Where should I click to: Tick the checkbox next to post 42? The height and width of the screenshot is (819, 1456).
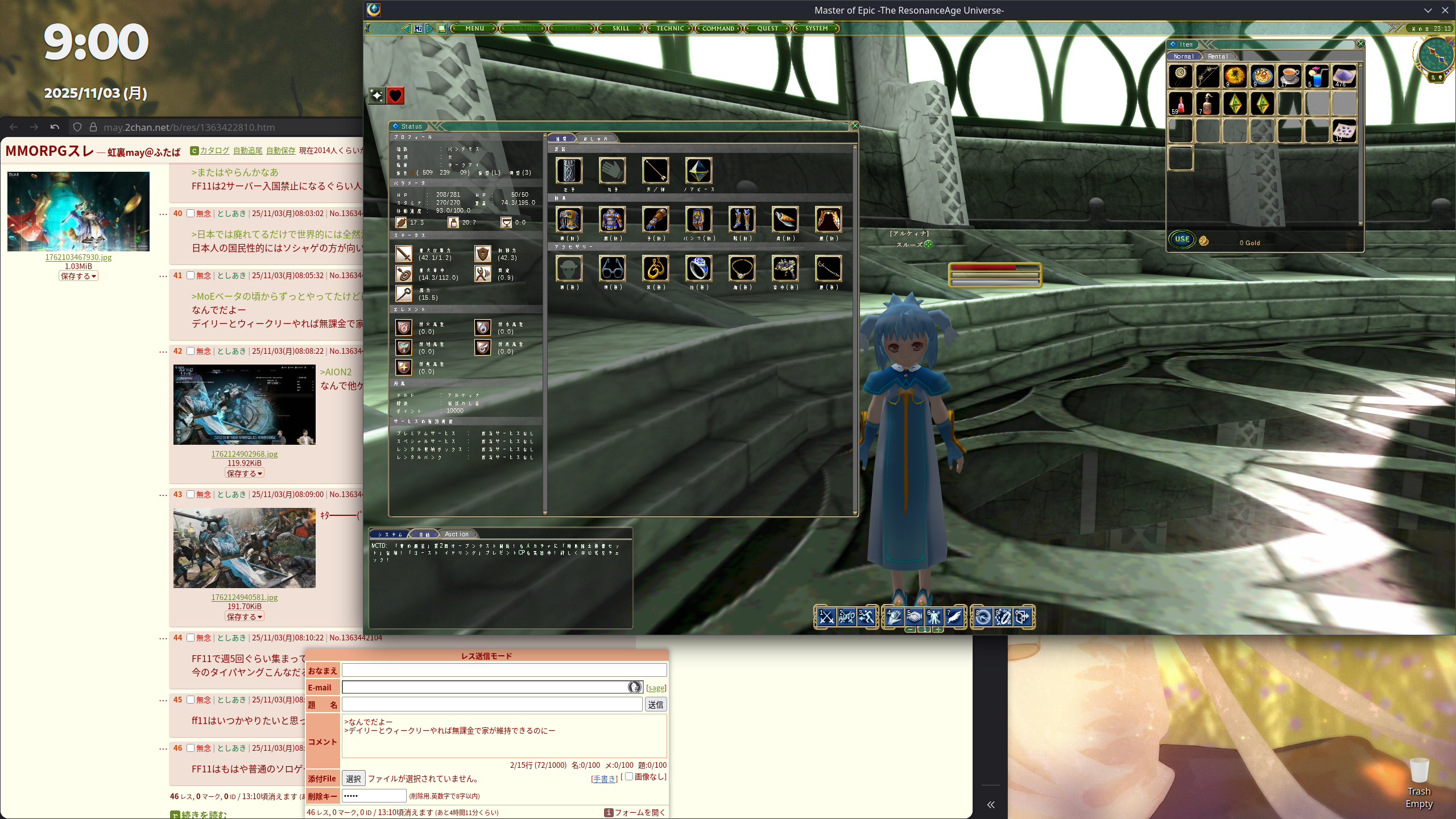191,351
